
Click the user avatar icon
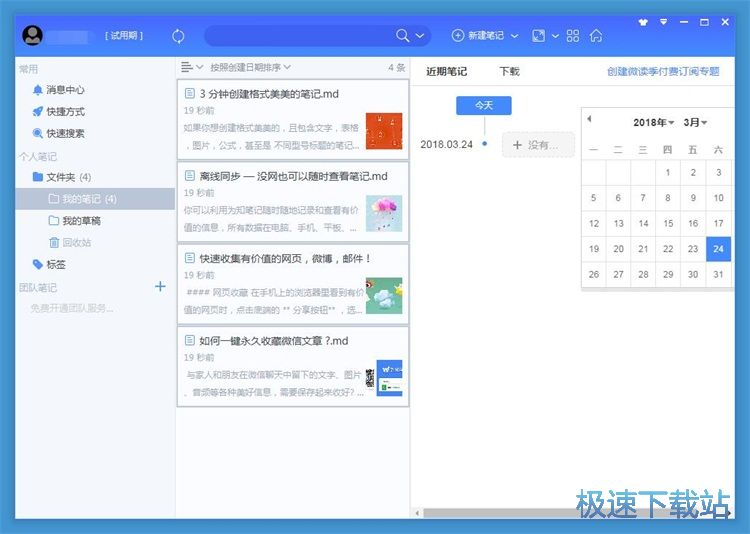point(32,35)
